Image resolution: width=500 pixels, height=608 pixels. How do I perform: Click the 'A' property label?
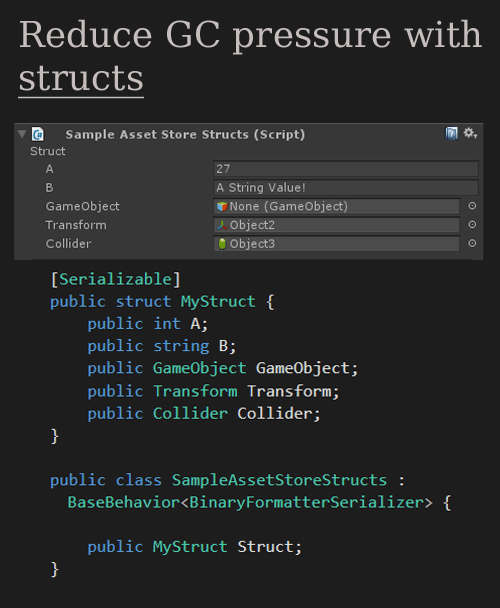(x=49, y=169)
